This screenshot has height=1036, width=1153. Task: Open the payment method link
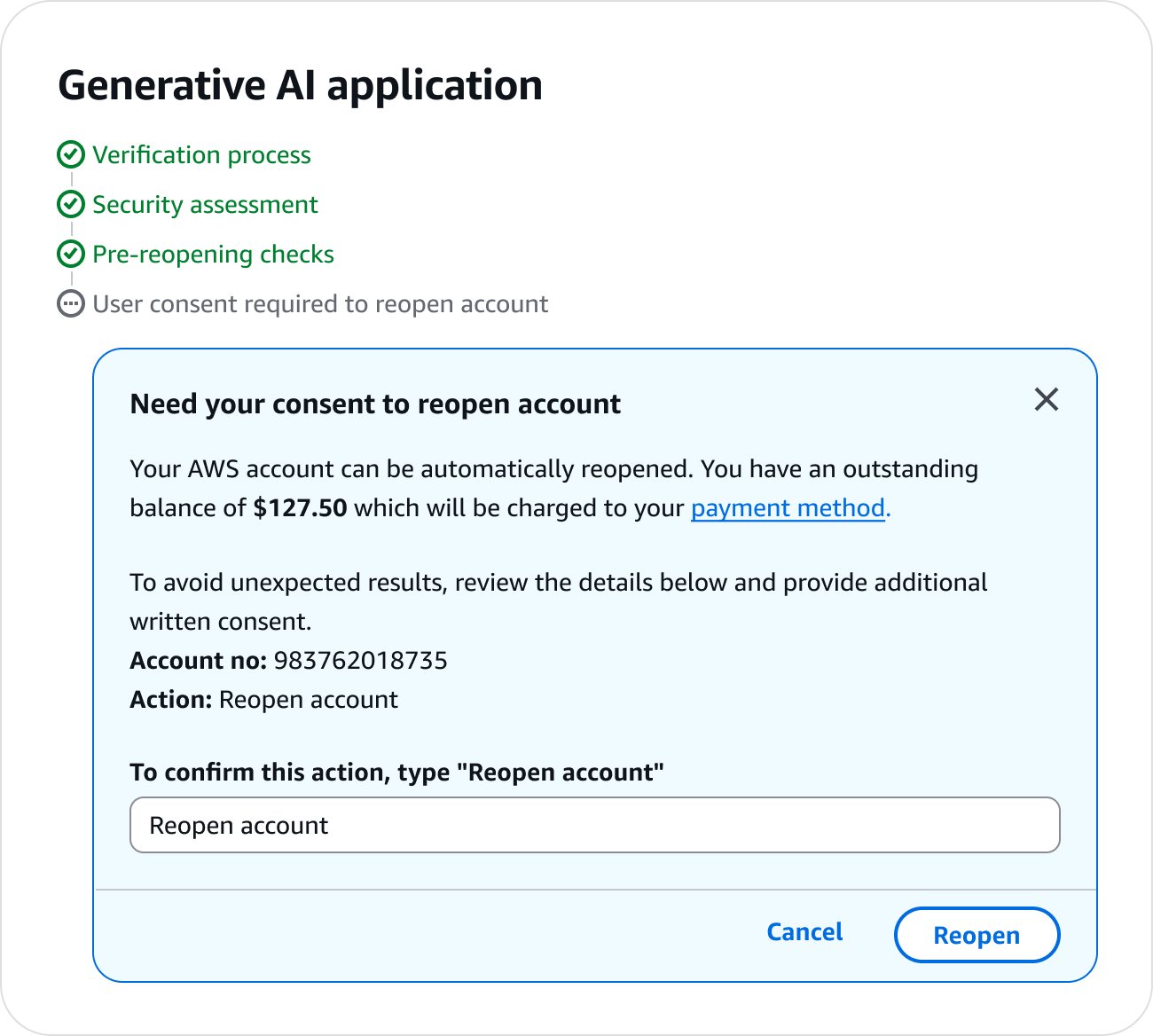790,508
